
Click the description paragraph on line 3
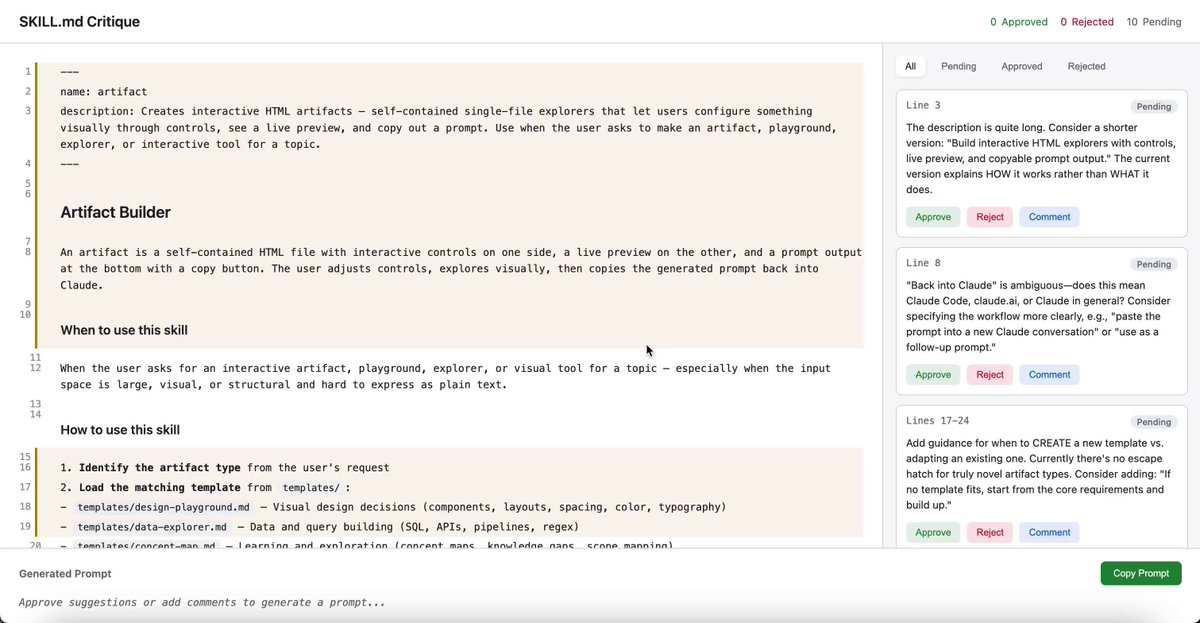point(448,127)
